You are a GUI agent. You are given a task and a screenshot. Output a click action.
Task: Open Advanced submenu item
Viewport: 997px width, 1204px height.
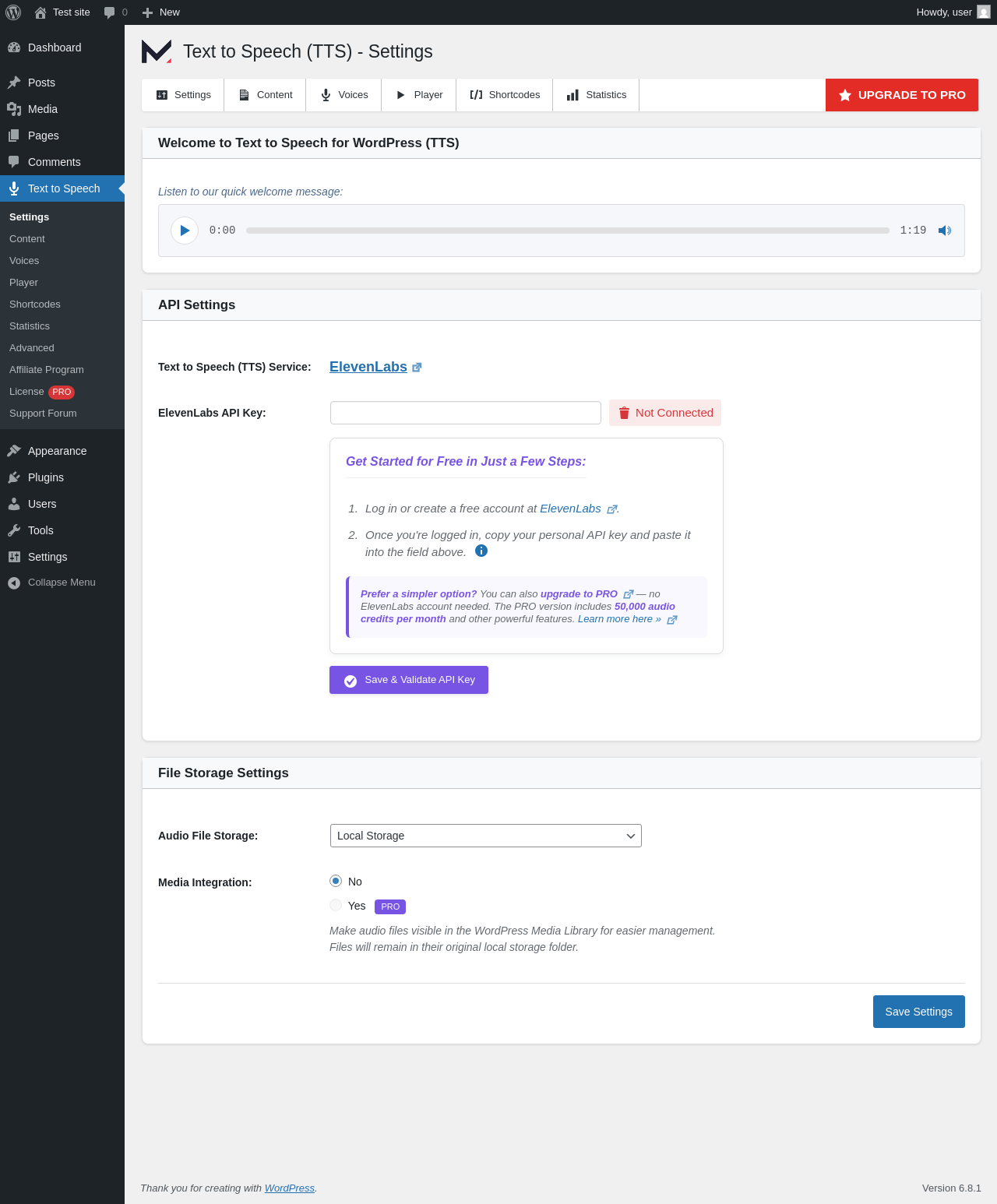pos(62,348)
